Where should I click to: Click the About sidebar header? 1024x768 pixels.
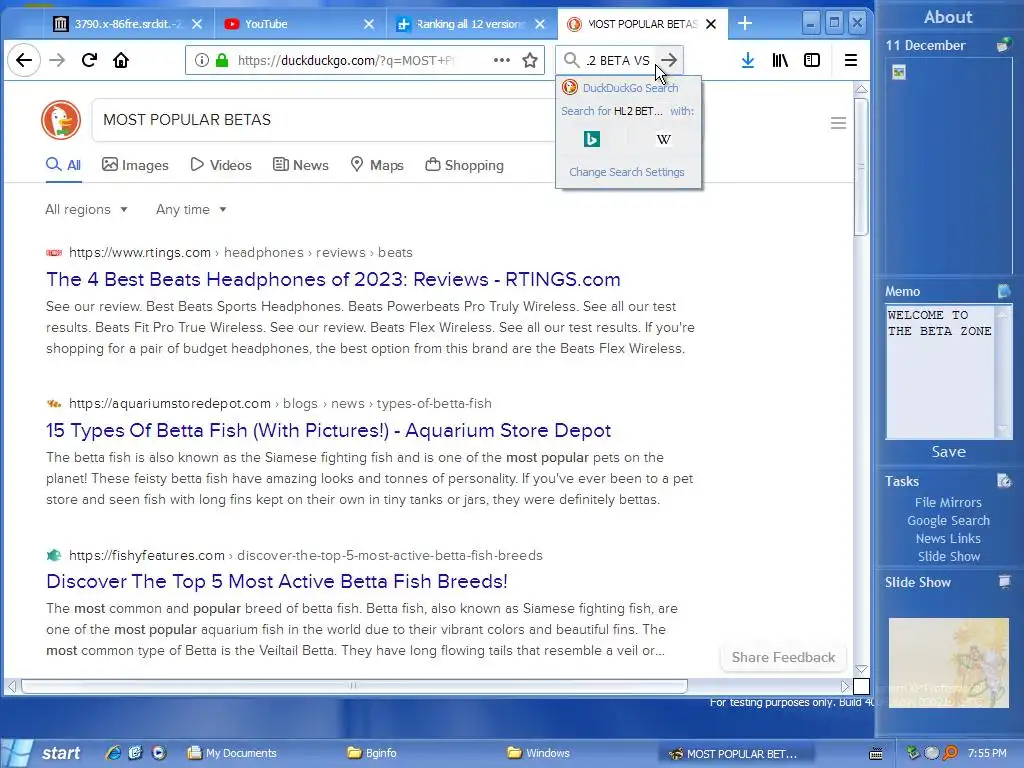click(x=948, y=17)
